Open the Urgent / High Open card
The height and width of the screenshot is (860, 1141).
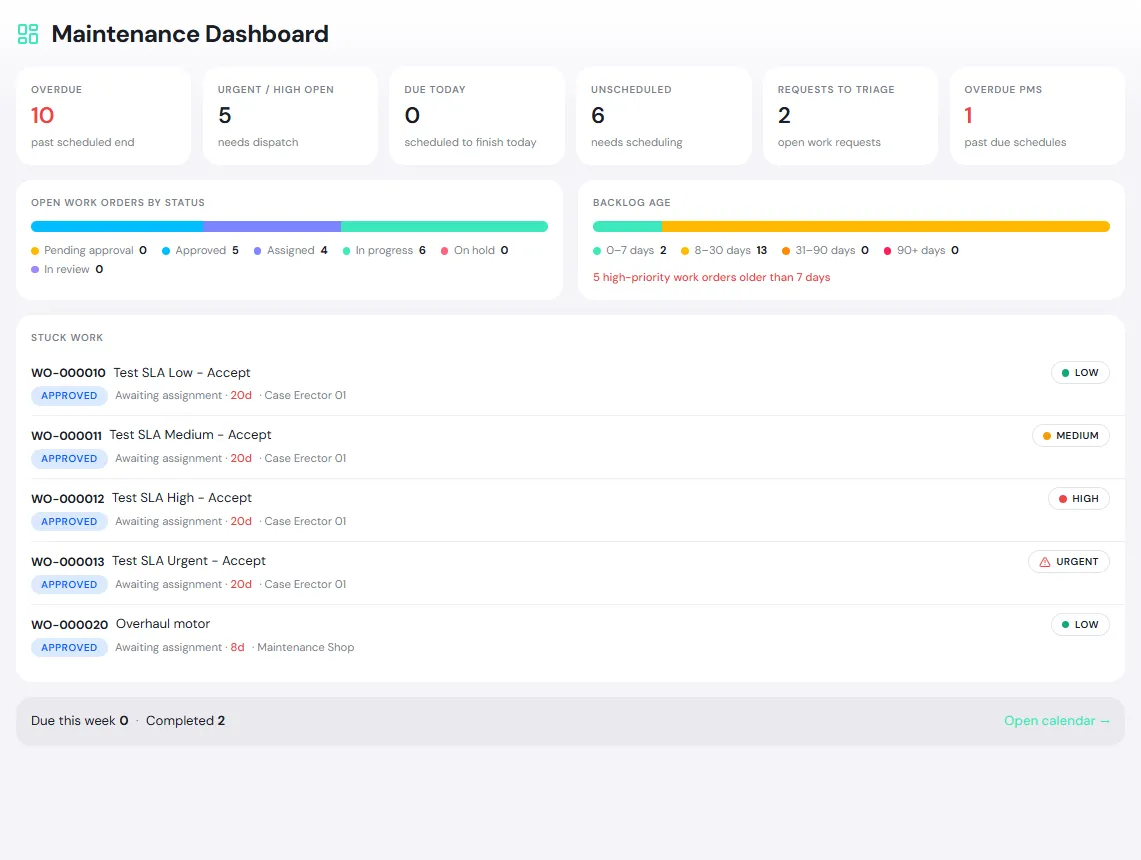(x=290, y=116)
